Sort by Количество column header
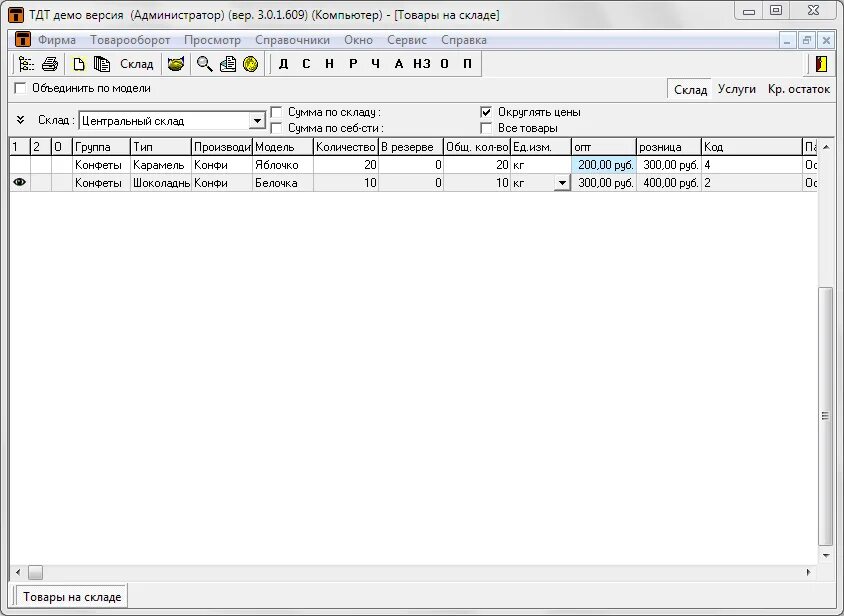Viewport: 844px width, 616px height. (346, 147)
